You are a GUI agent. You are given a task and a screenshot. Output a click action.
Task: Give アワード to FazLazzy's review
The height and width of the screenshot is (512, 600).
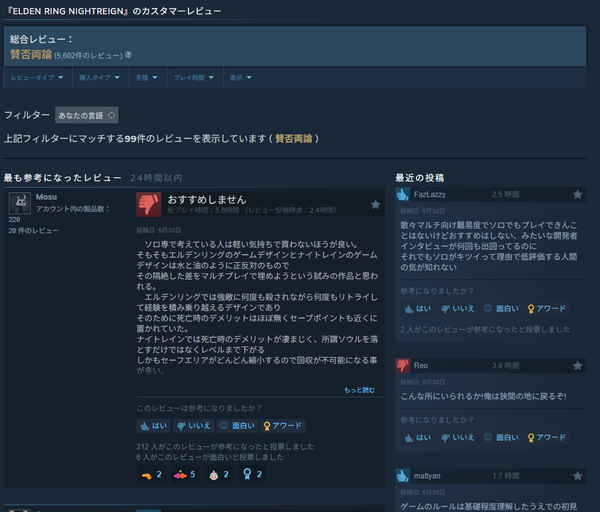point(547,308)
